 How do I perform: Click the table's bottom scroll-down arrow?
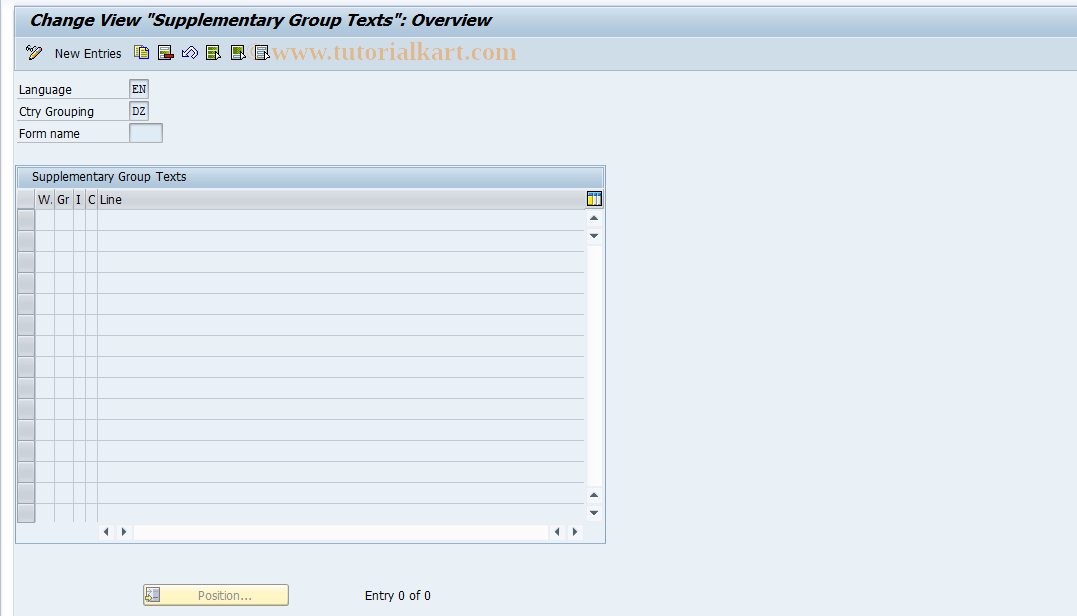click(x=594, y=513)
